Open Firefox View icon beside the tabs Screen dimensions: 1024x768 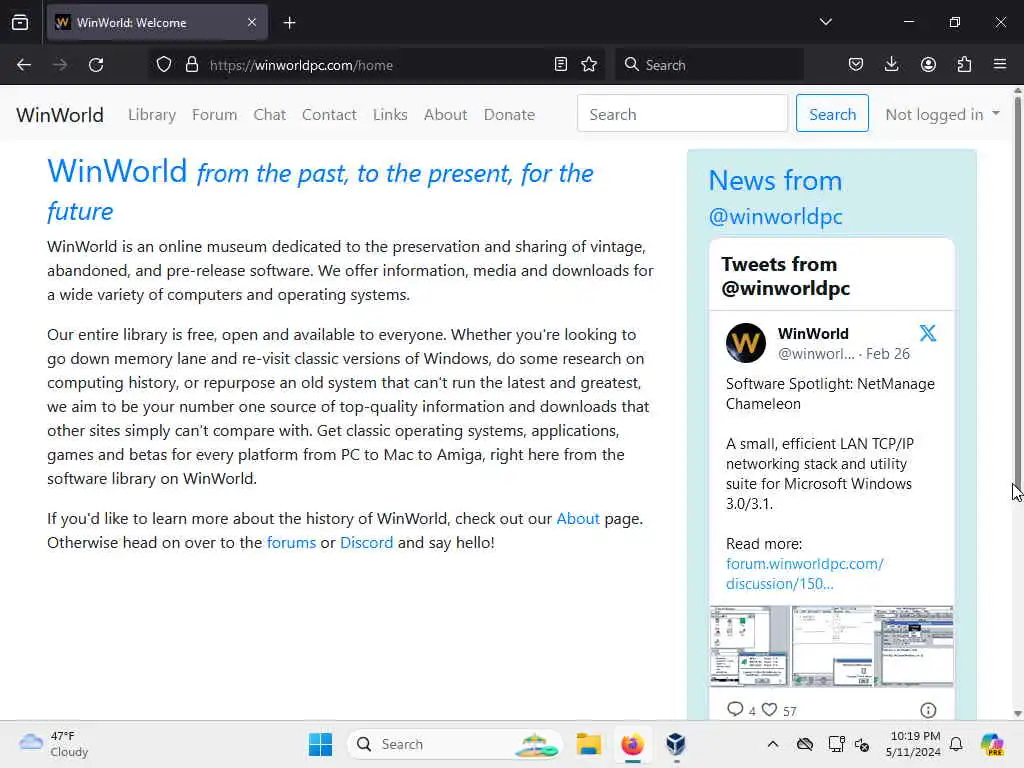pyautogui.click(x=20, y=23)
